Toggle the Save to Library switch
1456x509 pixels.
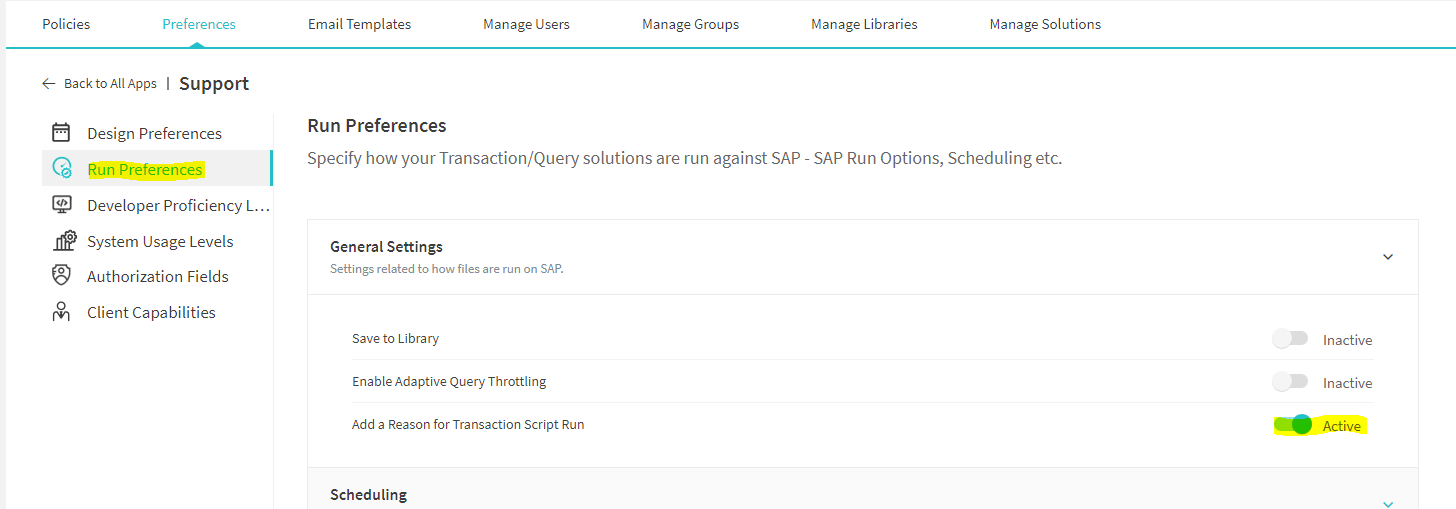click(x=1290, y=339)
